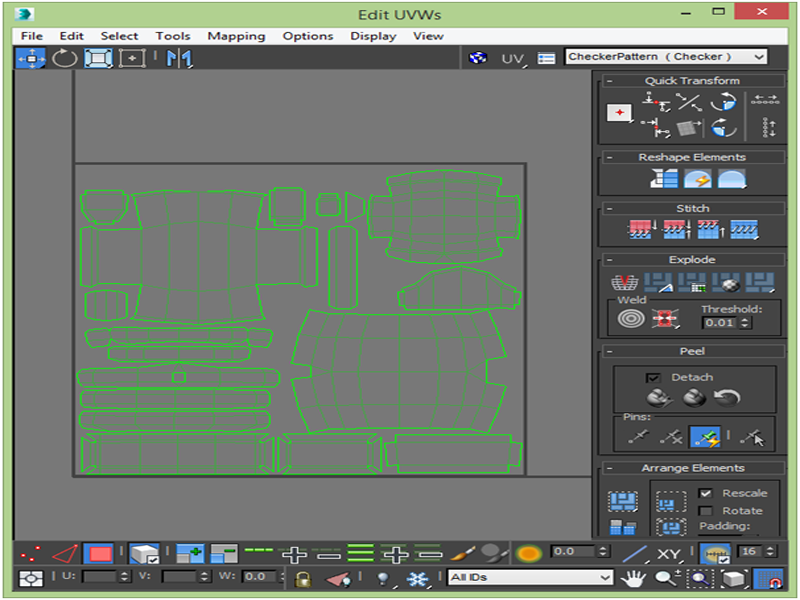Select the Zoom magnifier tool
This screenshot has width=800, height=600.
point(667,578)
